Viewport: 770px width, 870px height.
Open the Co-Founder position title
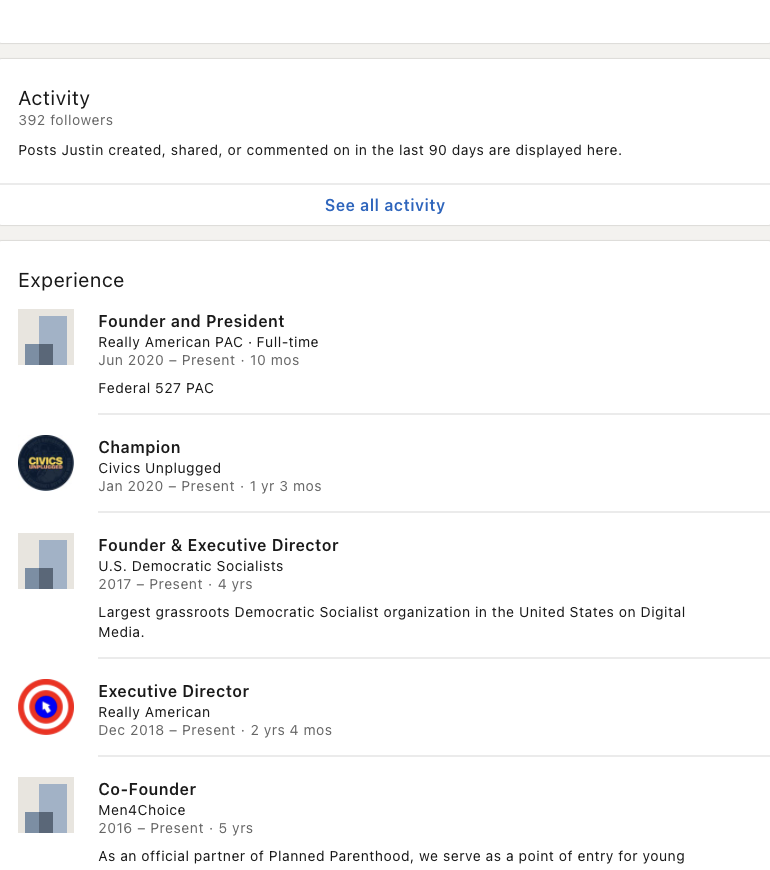pyautogui.click(x=147, y=789)
